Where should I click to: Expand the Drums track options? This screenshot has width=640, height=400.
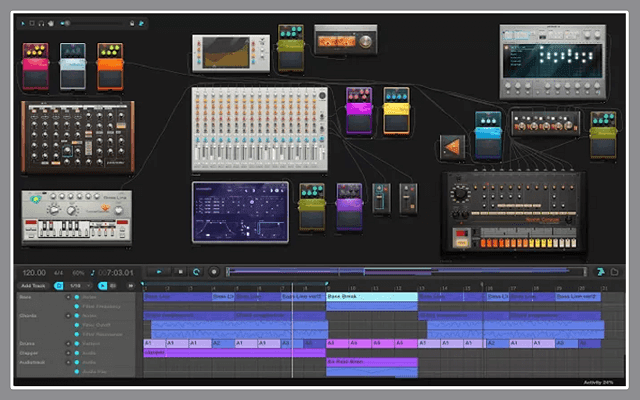[x=68, y=343]
